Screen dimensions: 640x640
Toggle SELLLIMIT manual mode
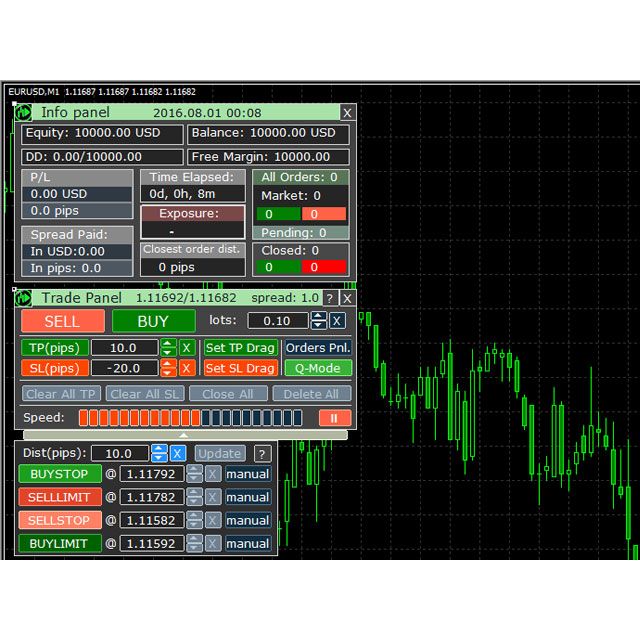click(x=248, y=497)
